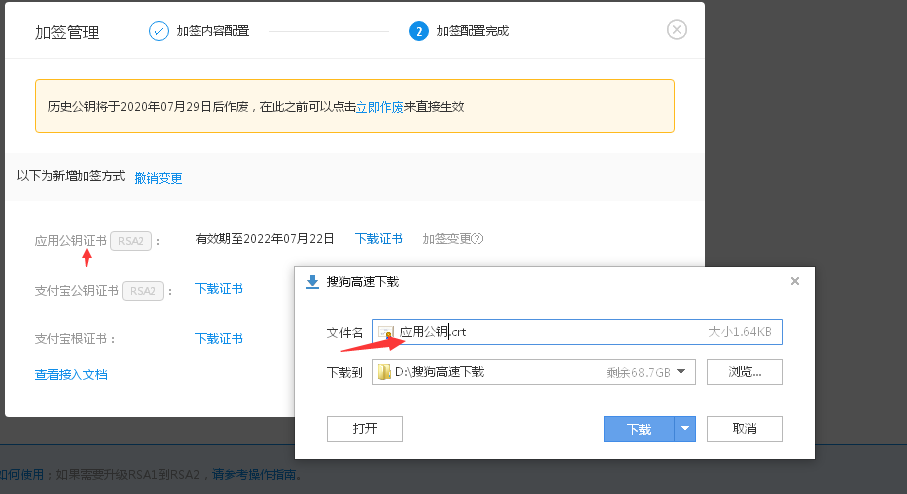Download certificate for 应用公钥证书
Image resolution: width=907 pixels, height=494 pixels.
click(x=378, y=239)
